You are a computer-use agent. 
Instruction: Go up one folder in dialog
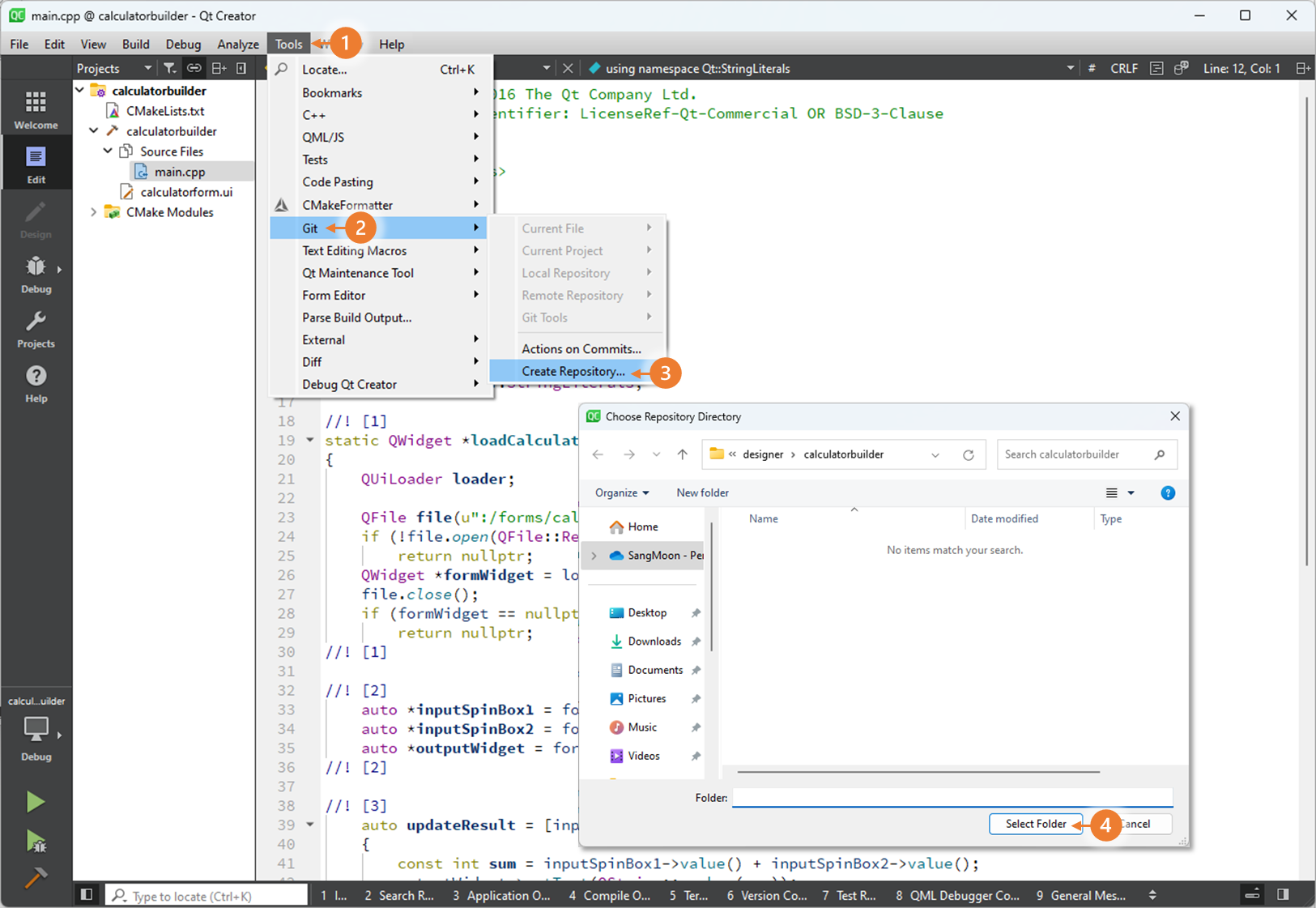(x=683, y=454)
